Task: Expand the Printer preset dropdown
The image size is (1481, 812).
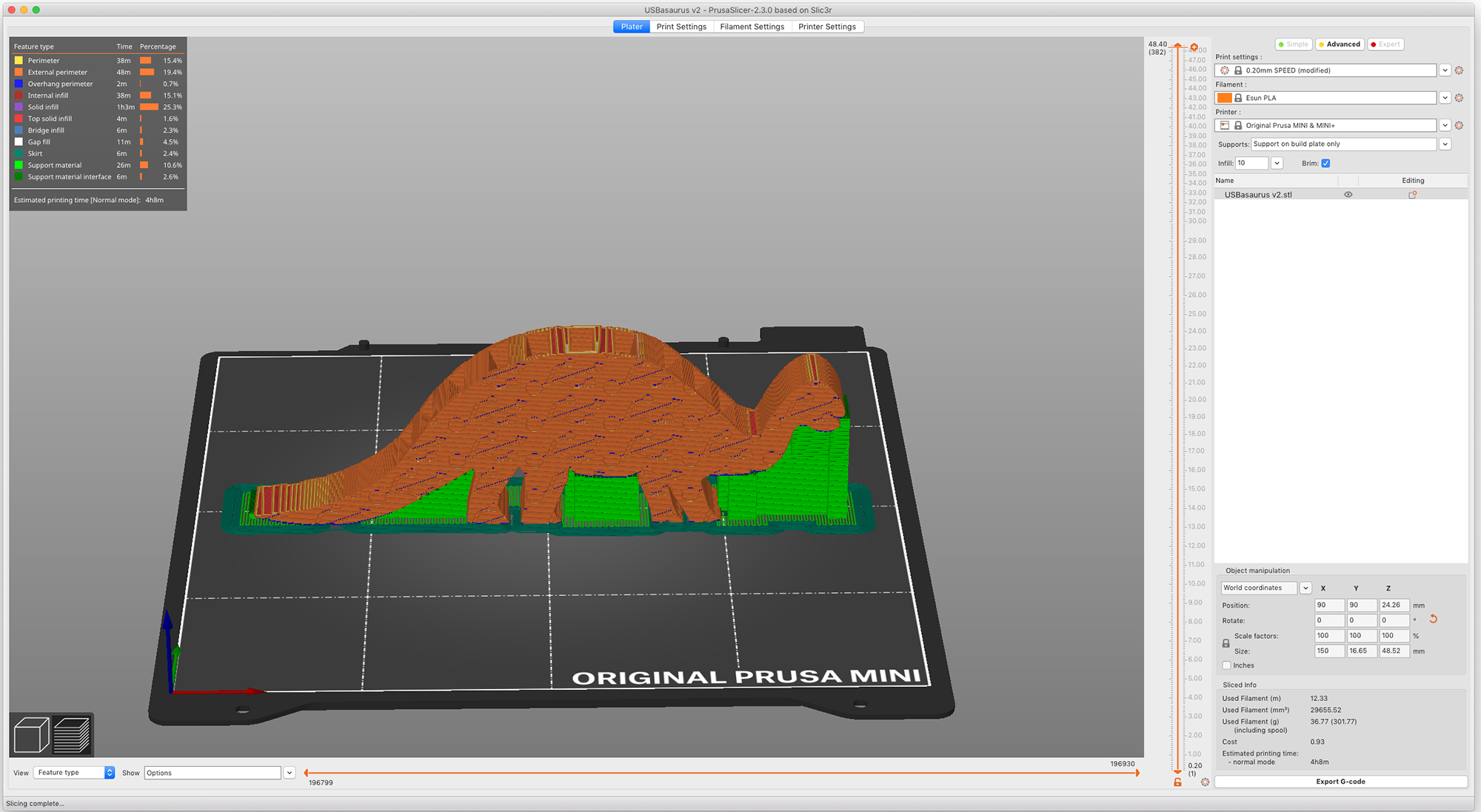Action: [x=1445, y=125]
